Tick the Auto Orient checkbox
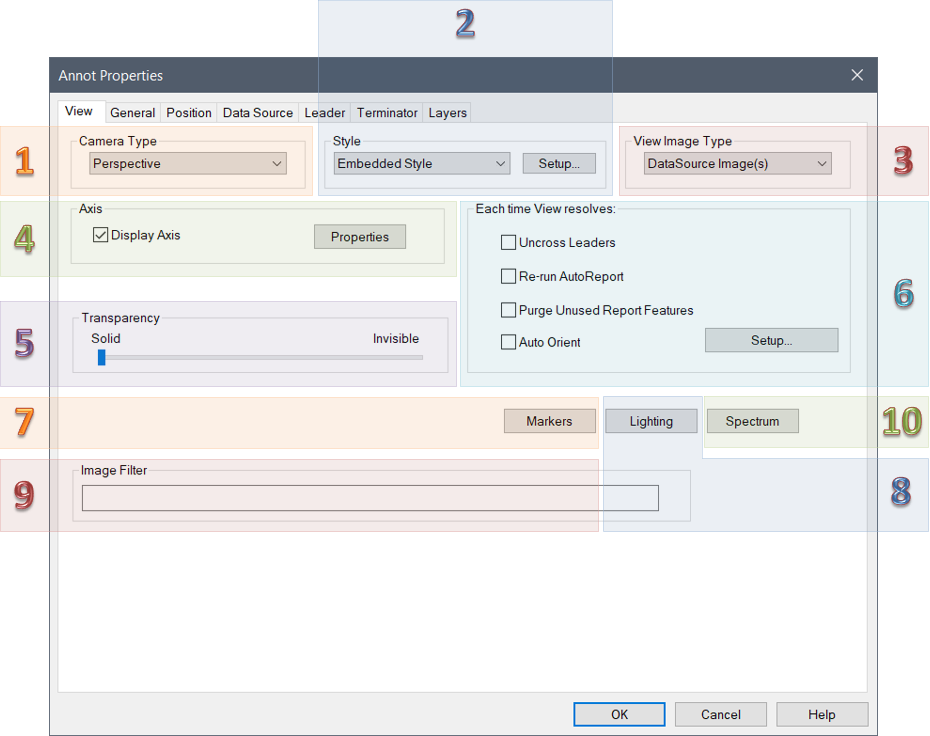Image resolution: width=930 pixels, height=736 pixels. (x=508, y=343)
